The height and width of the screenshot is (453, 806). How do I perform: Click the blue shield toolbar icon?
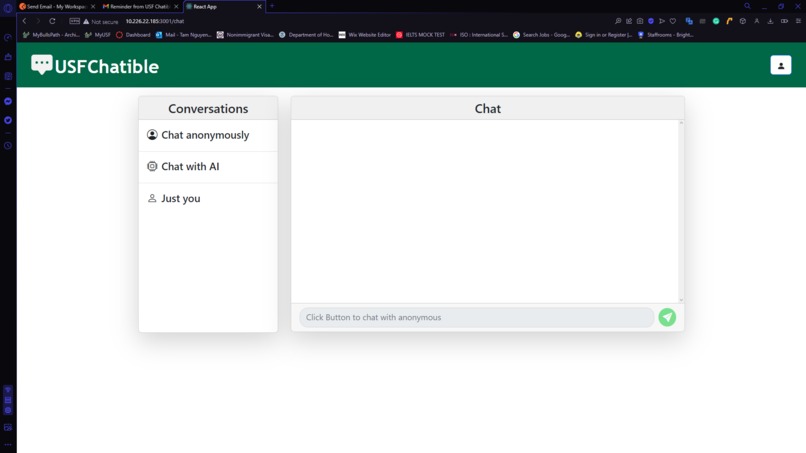(651, 21)
